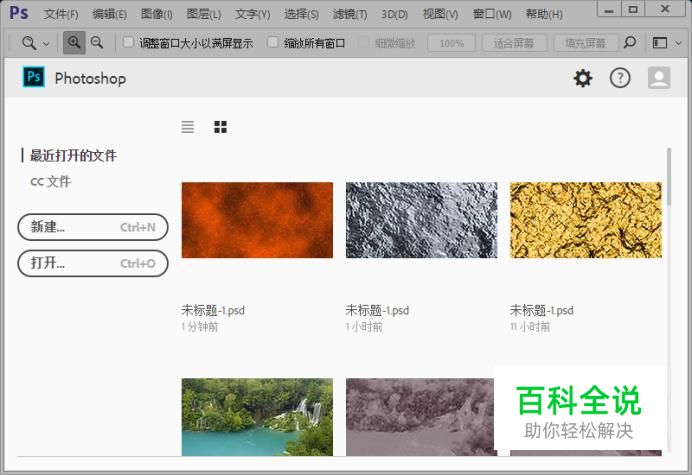The image size is (692, 475).
Task: Open the 窗口(W) menu
Action: 492,14
